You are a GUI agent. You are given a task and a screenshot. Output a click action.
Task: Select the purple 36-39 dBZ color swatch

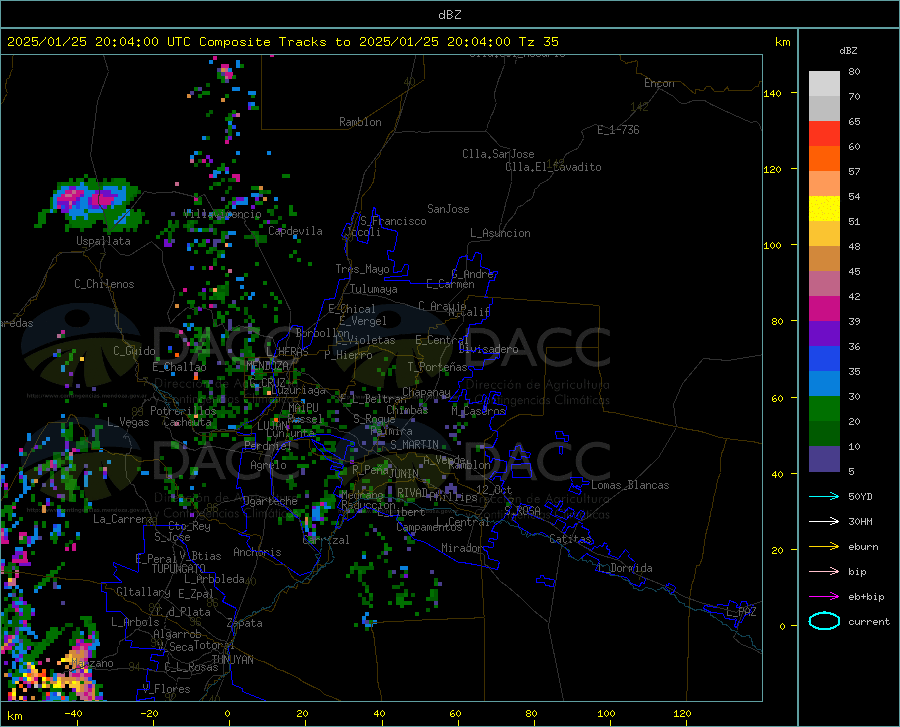(x=824, y=334)
